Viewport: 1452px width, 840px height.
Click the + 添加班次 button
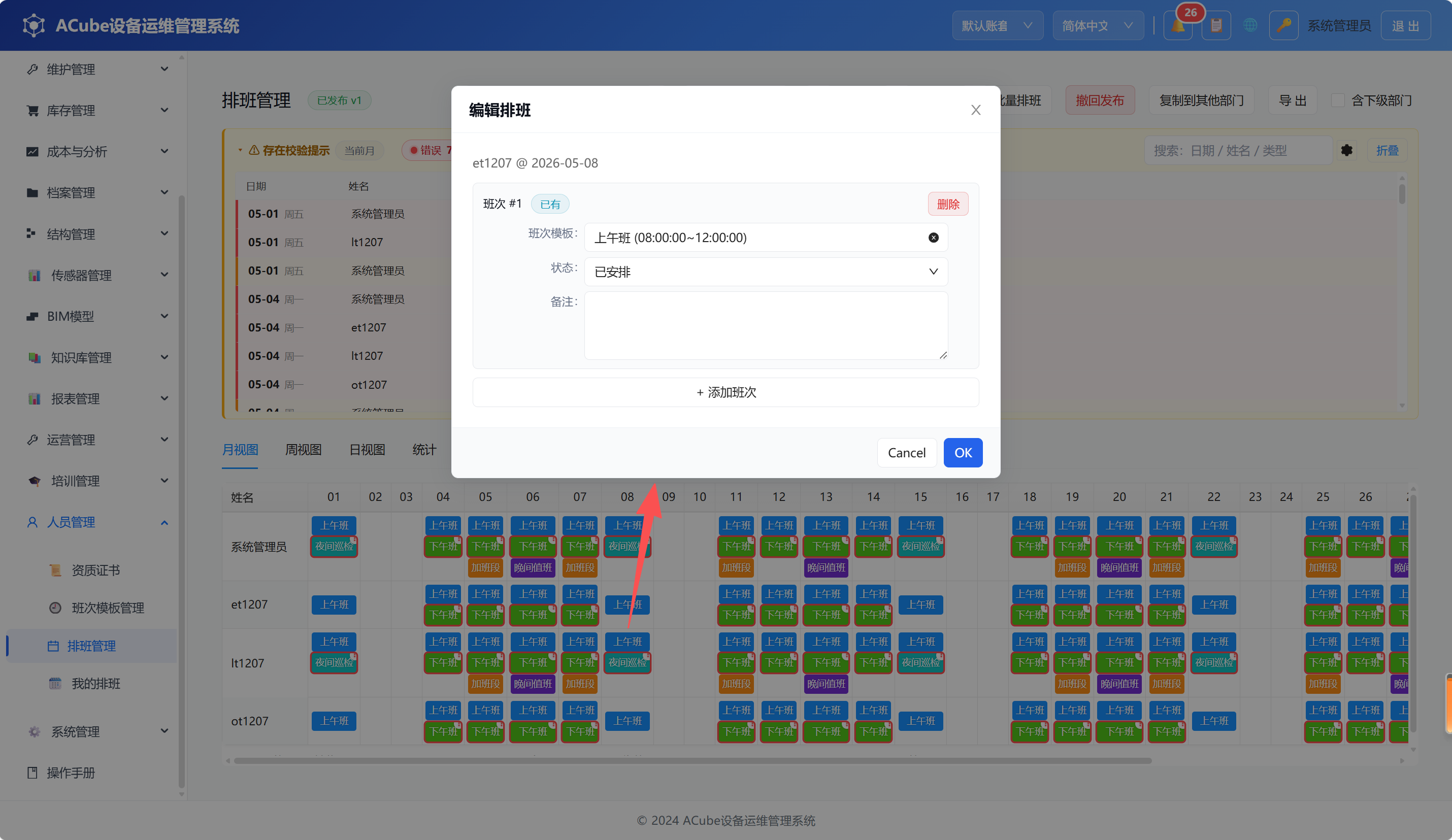click(725, 392)
